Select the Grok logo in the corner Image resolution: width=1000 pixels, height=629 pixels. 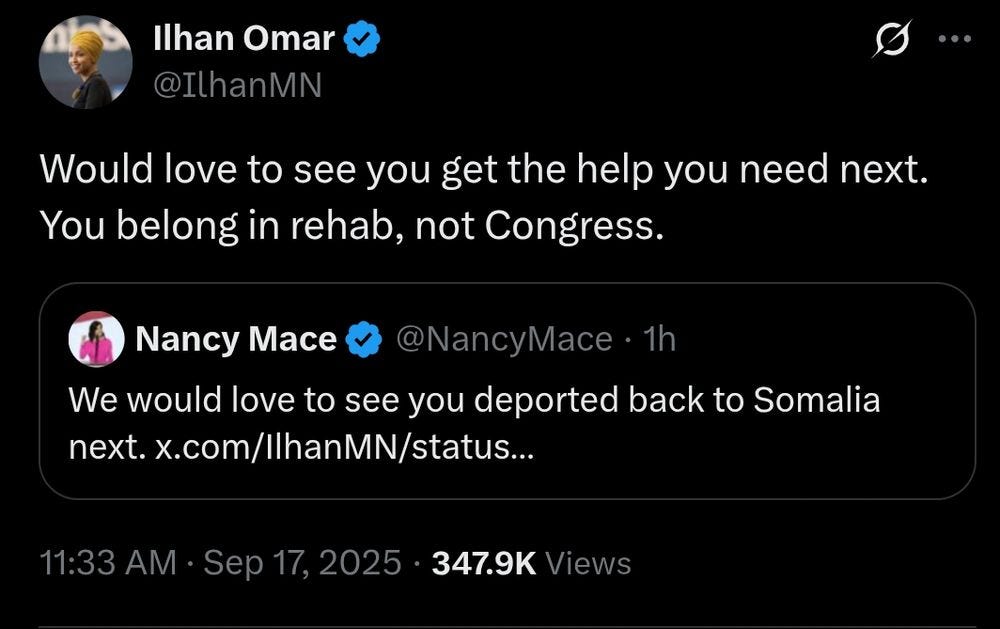893,38
